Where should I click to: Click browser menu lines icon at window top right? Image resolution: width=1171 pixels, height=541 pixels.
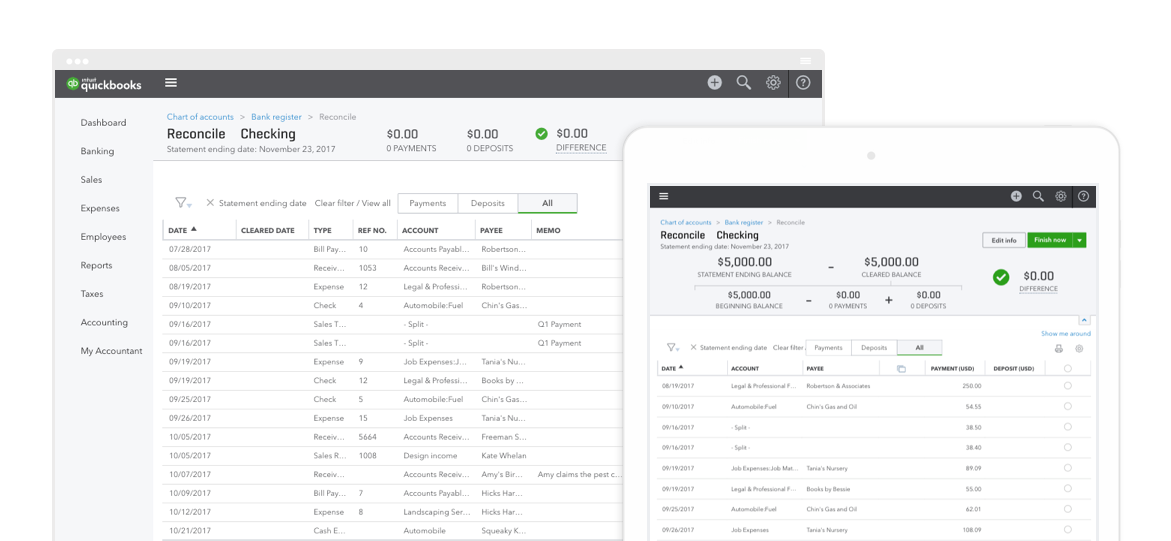click(805, 61)
